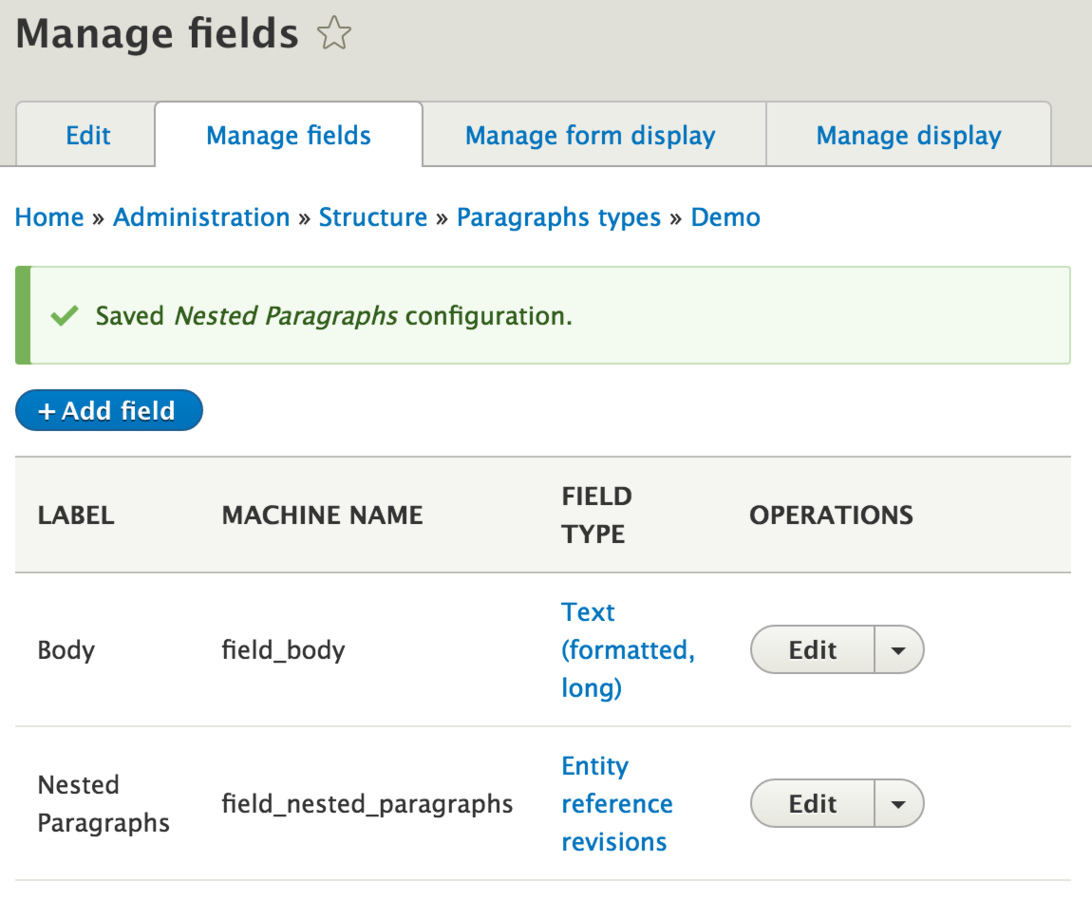This screenshot has height=900, width=1092.
Task: Click the green checkmark status icon
Action: coord(64,316)
